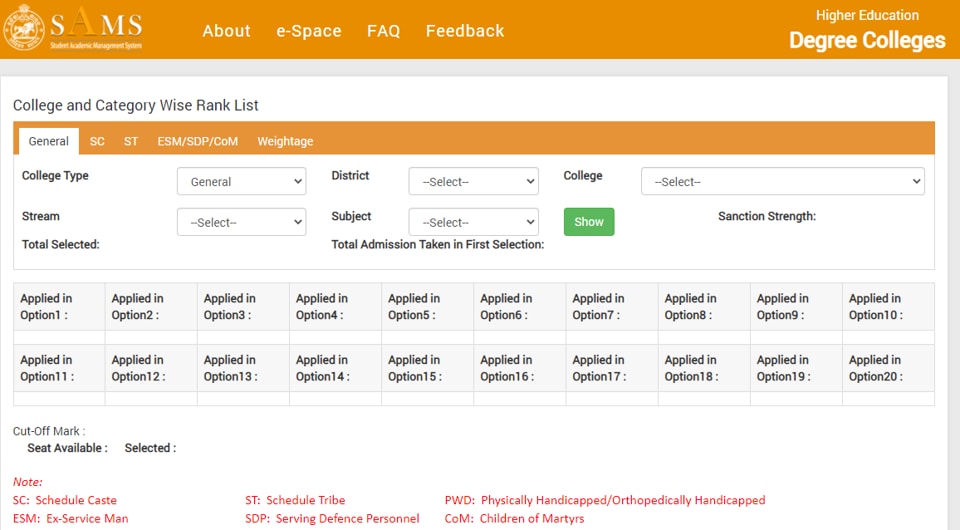Go to the FAQ page
The height and width of the screenshot is (530, 960).
pos(383,31)
